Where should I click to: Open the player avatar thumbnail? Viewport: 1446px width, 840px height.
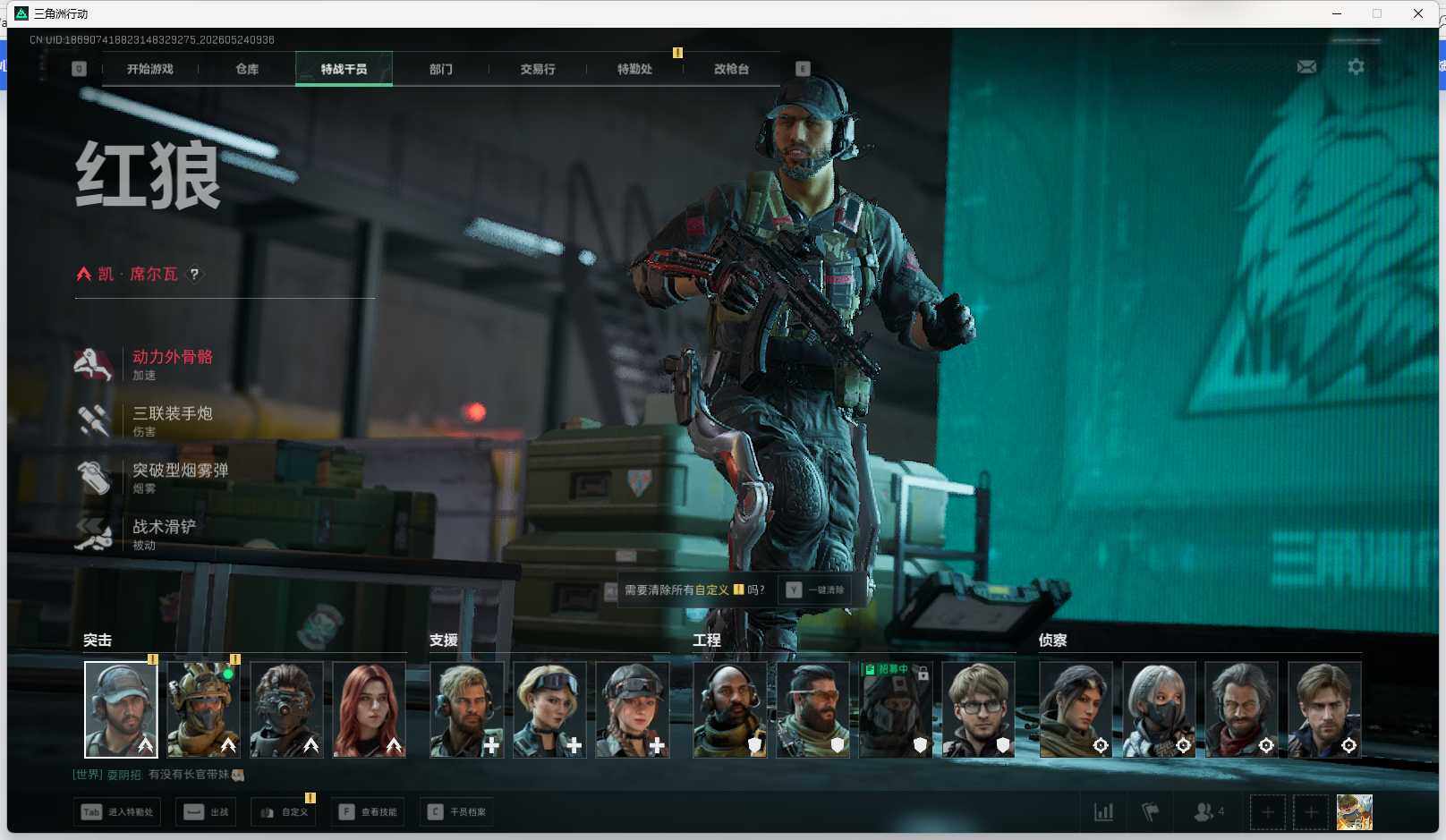point(1355,812)
